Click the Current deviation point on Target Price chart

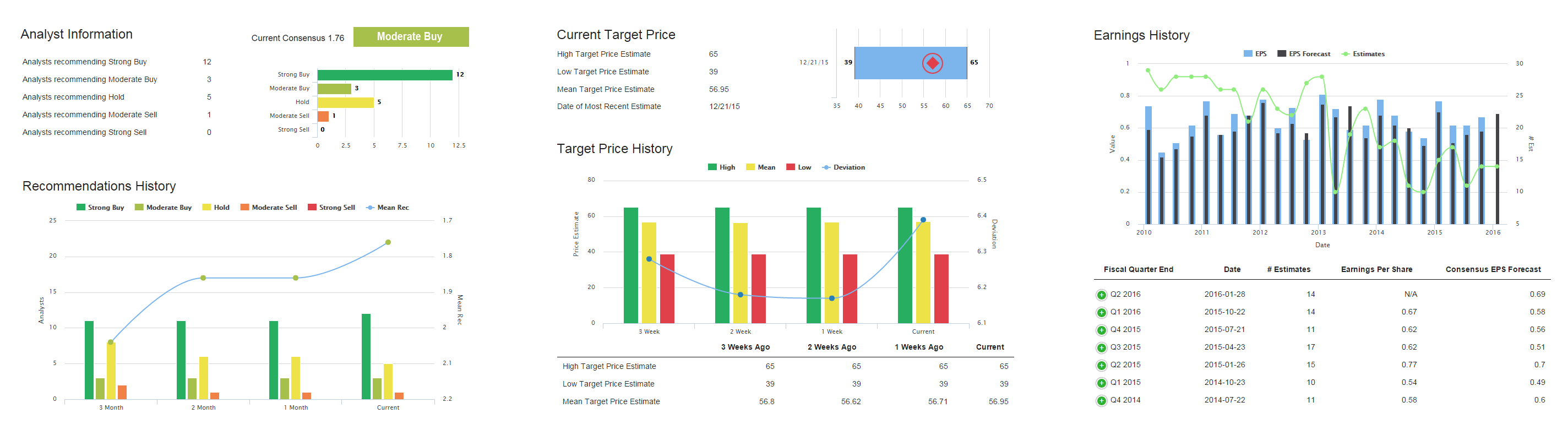click(923, 220)
